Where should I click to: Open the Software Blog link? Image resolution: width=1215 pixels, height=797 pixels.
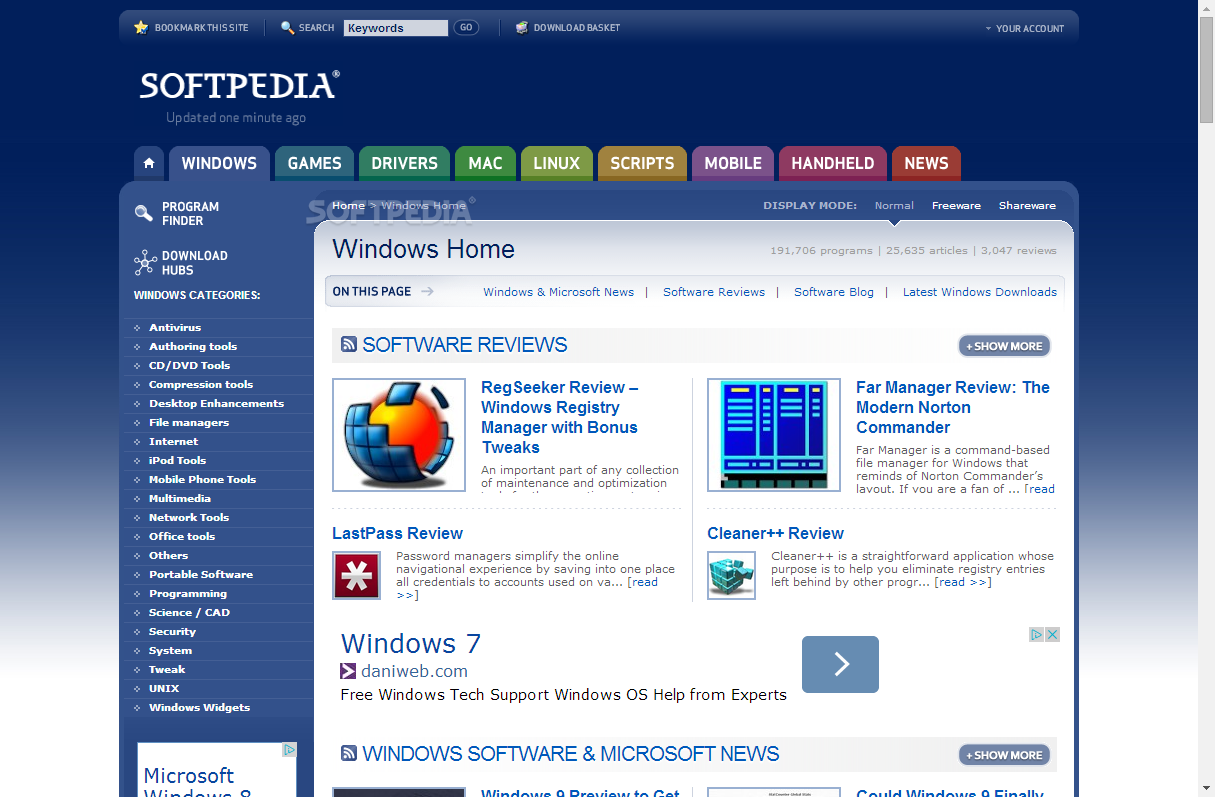(x=834, y=292)
